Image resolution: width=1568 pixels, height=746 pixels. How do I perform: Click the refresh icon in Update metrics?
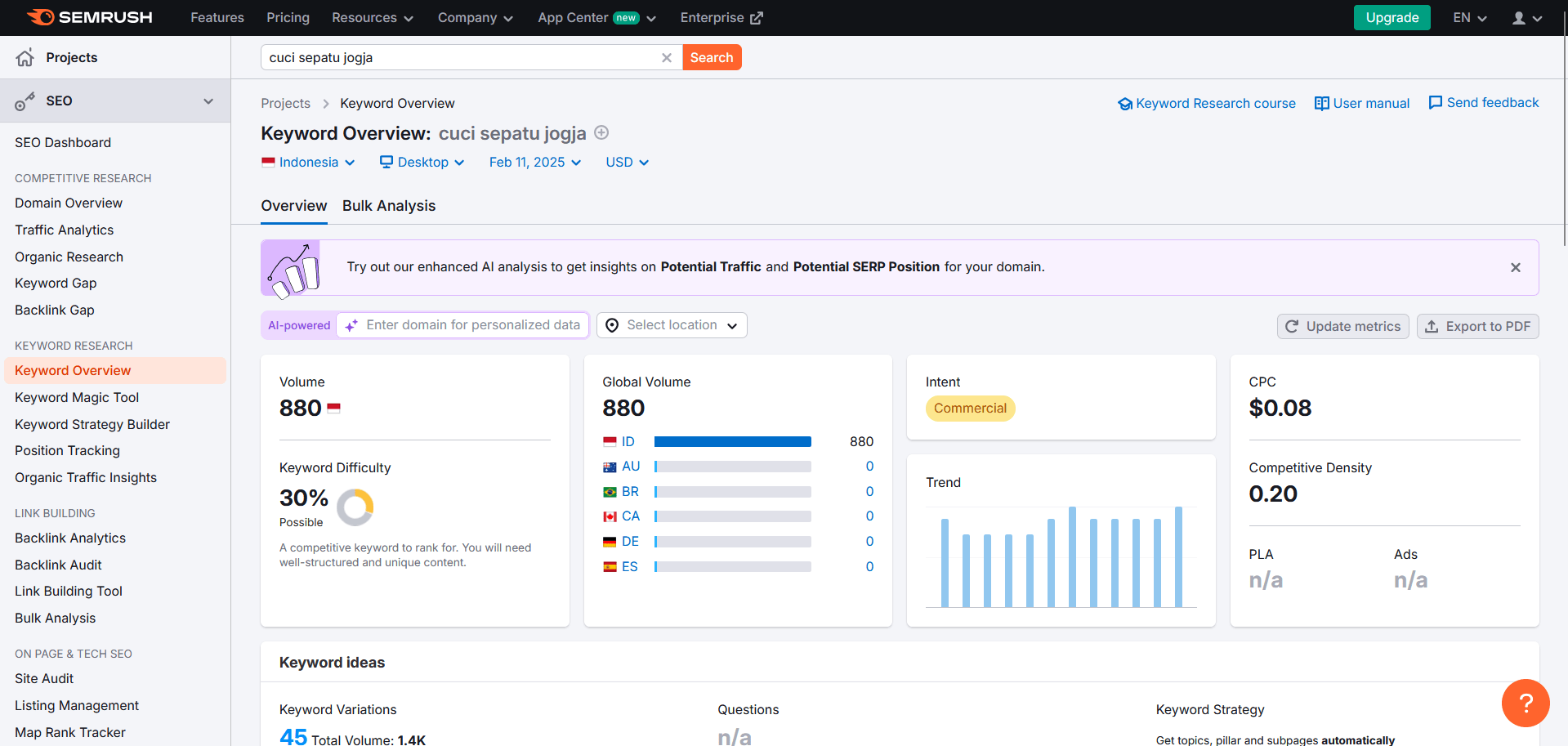point(1292,326)
